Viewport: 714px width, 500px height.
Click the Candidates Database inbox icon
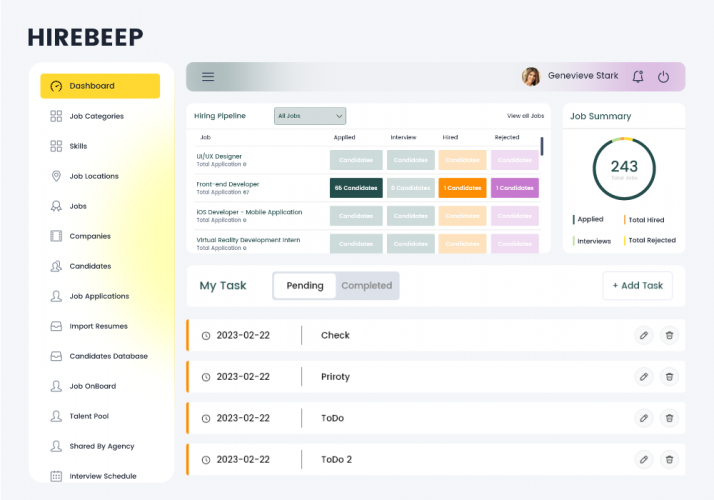coord(56,356)
